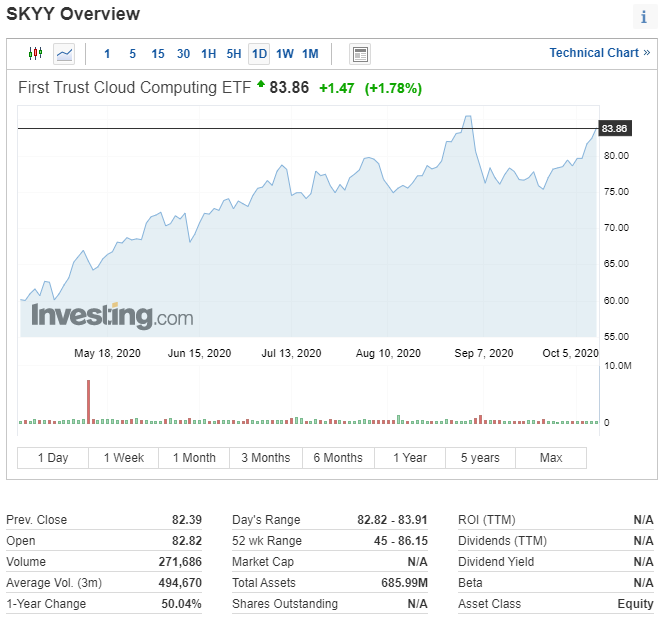Click the Shares Outstanding label

[285, 604]
